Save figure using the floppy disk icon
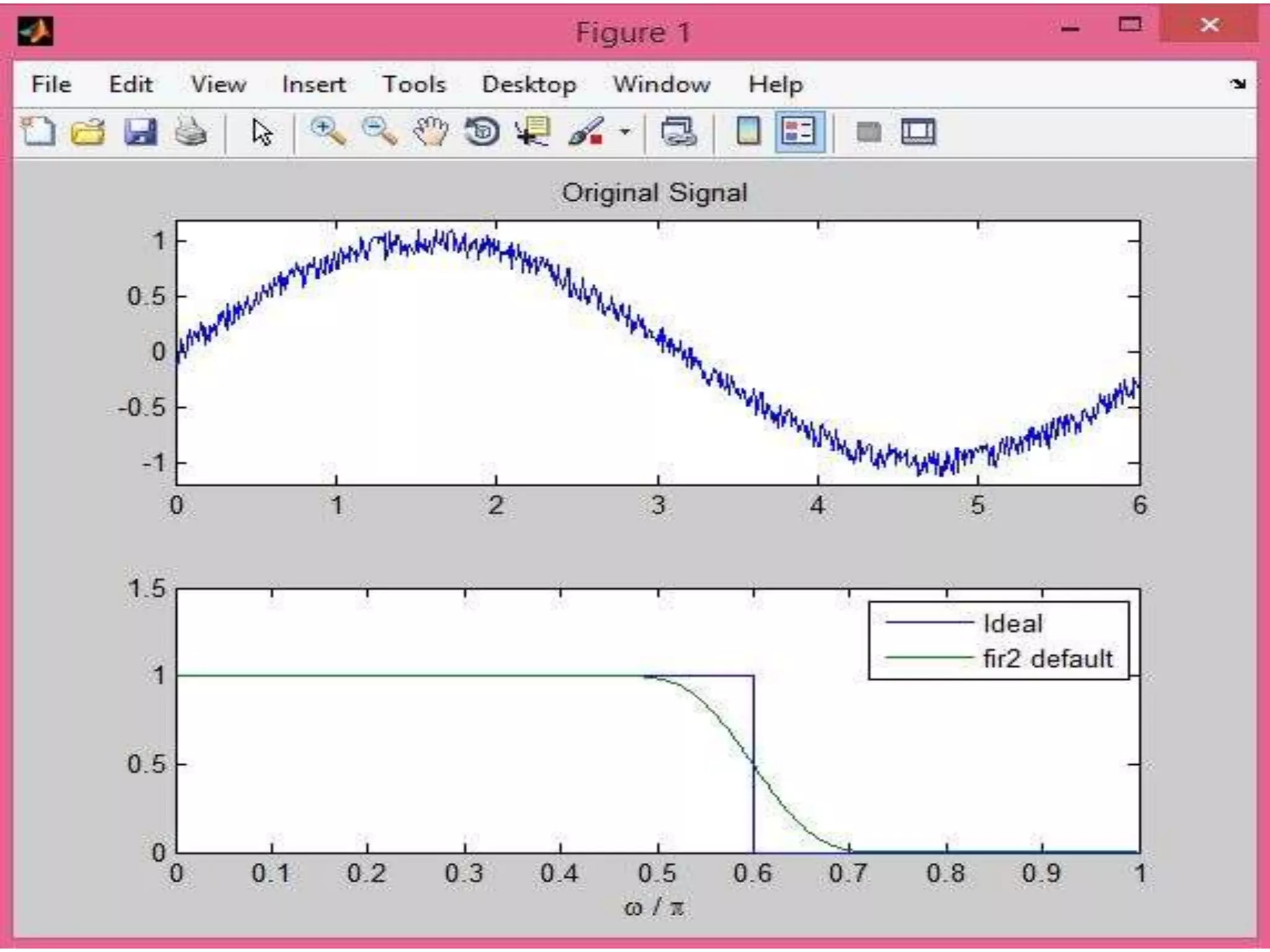This screenshot has height=952, width=1270. click(140, 132)
